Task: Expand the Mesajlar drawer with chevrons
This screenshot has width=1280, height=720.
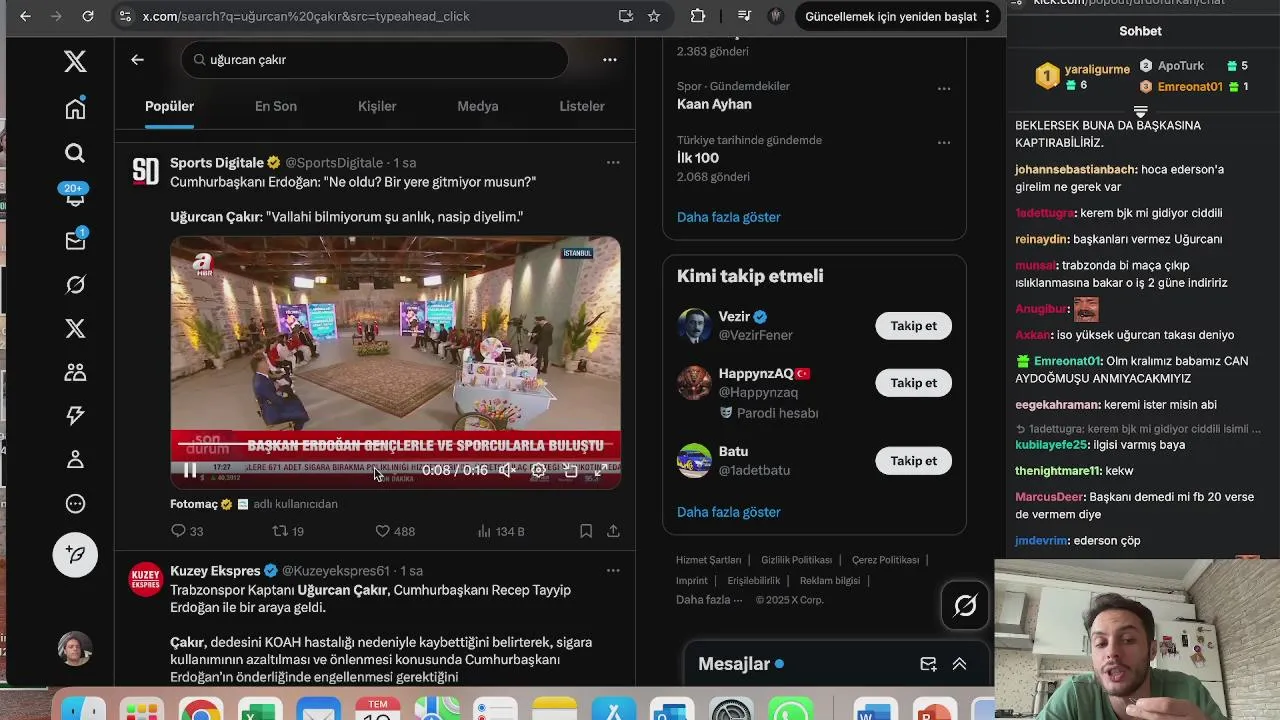Action: coord(959,664)
